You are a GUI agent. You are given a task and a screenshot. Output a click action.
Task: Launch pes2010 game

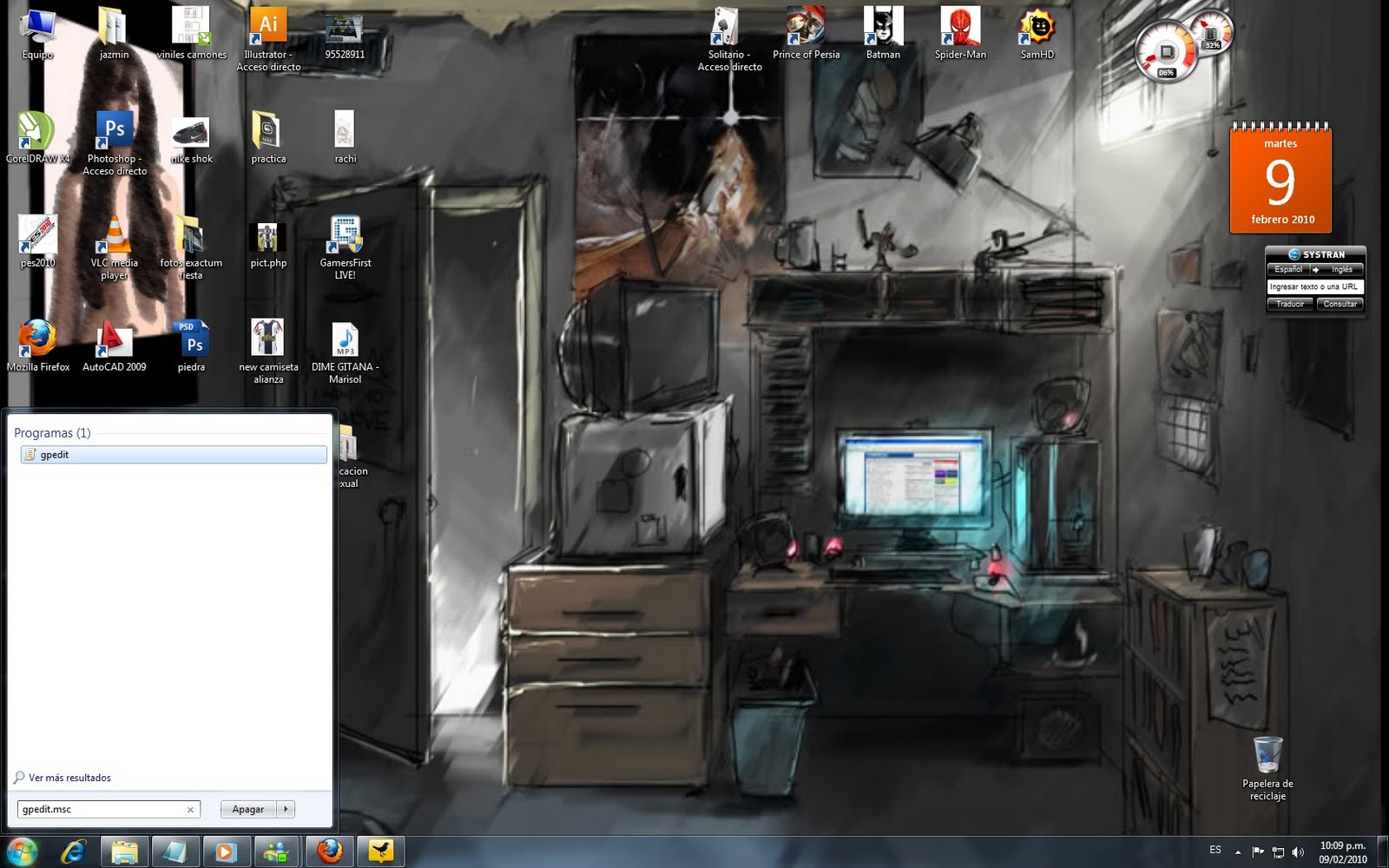(x=37, y=243)
